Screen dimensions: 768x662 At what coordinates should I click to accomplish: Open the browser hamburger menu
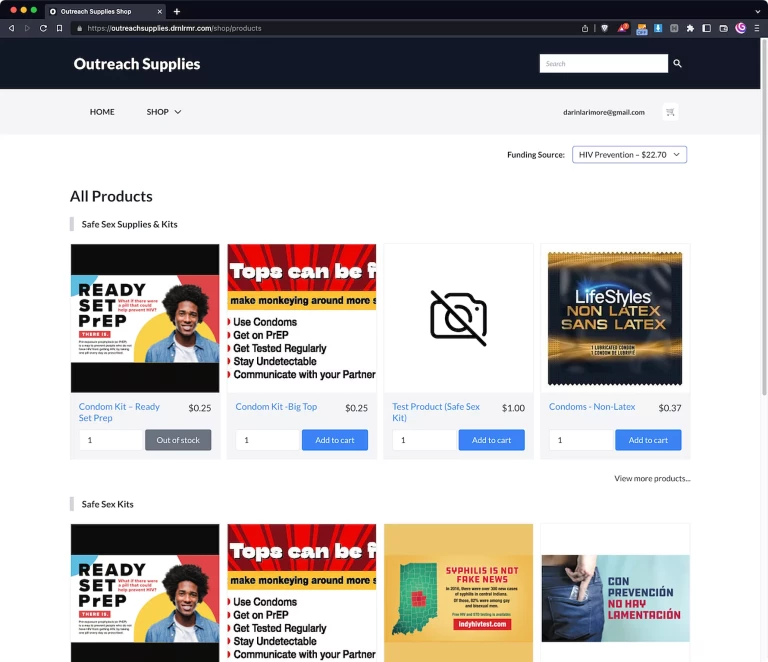coord(756,28)
